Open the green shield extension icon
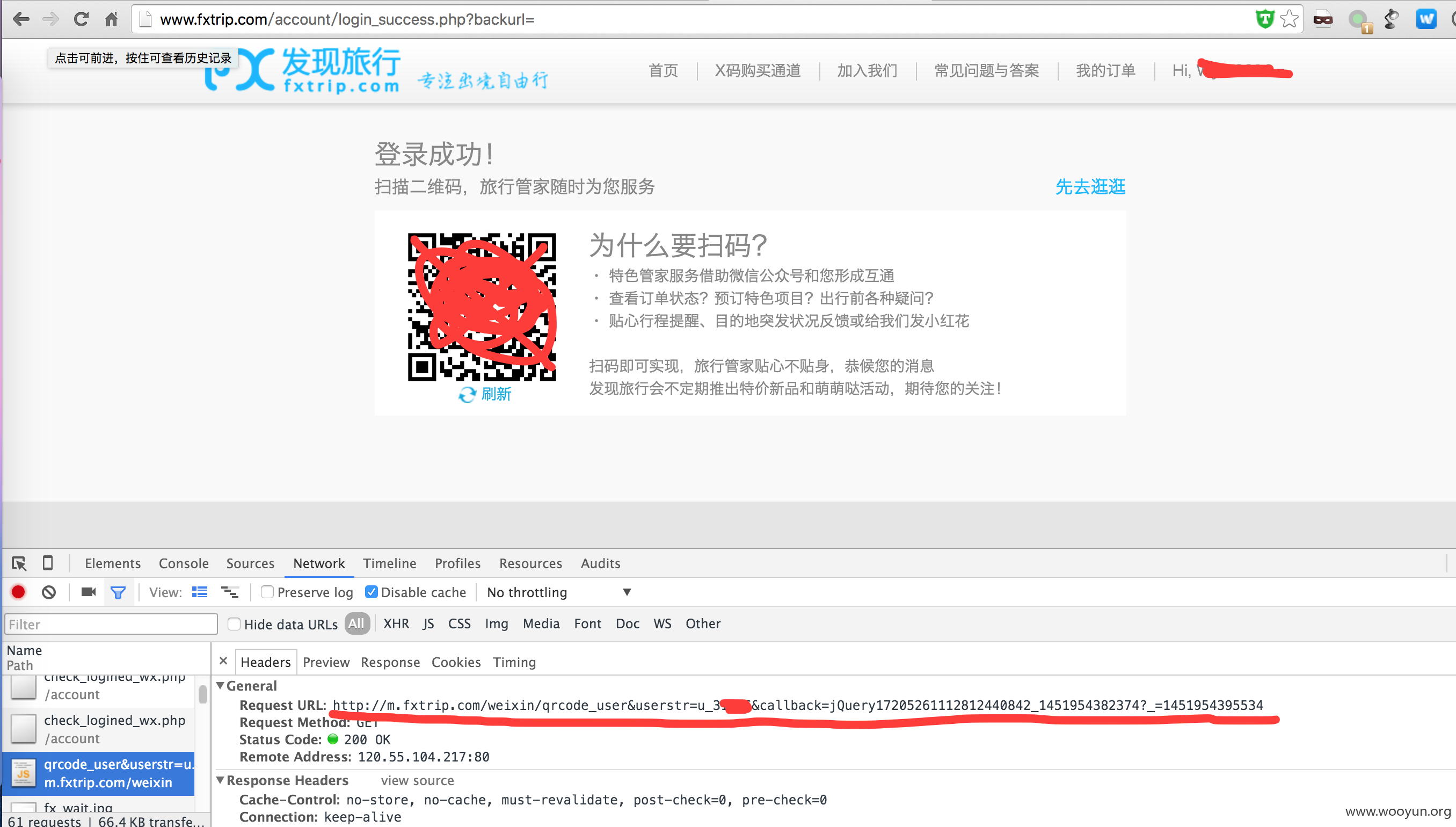The height and width of the screenshot is (827, 1456). click(1265, 19)
